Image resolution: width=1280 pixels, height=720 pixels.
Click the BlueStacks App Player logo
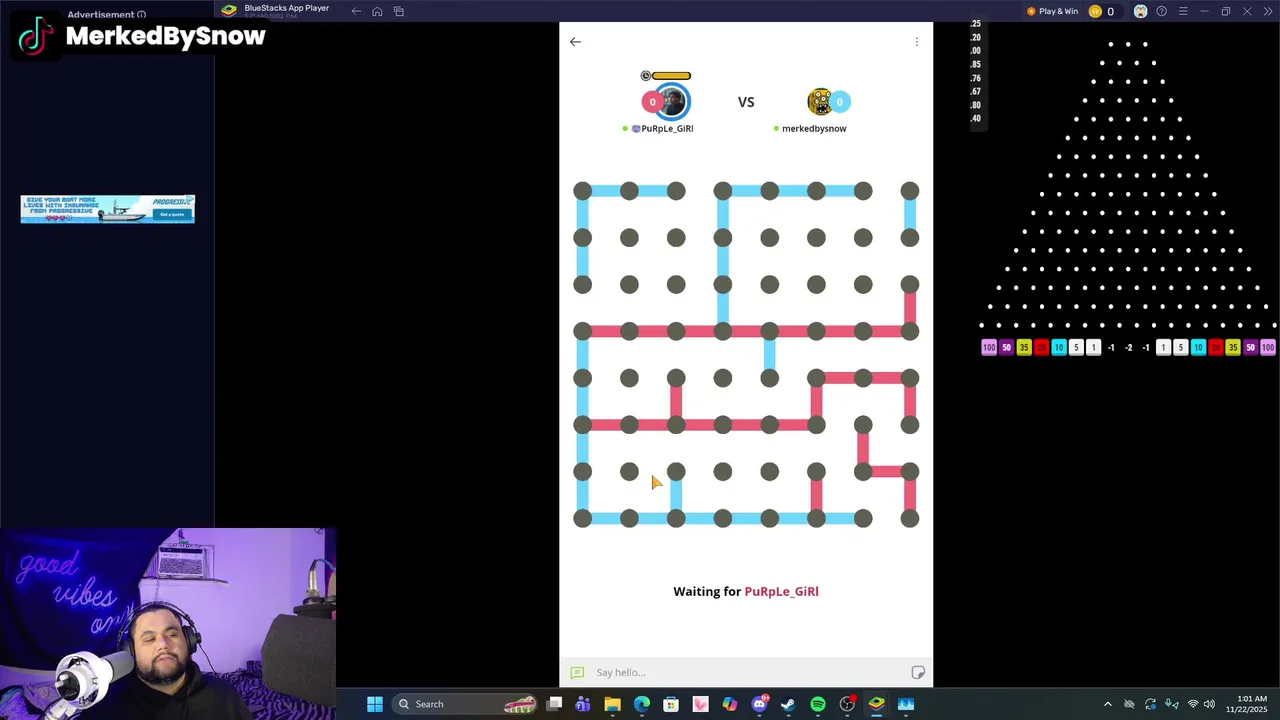(x=229, y=11)
